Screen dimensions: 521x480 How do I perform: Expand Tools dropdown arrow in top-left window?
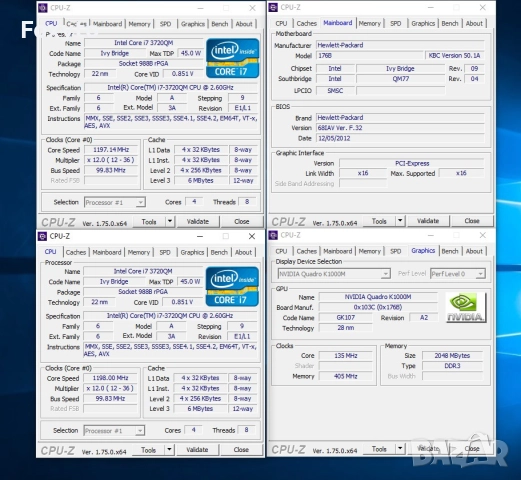click(170, 221)
